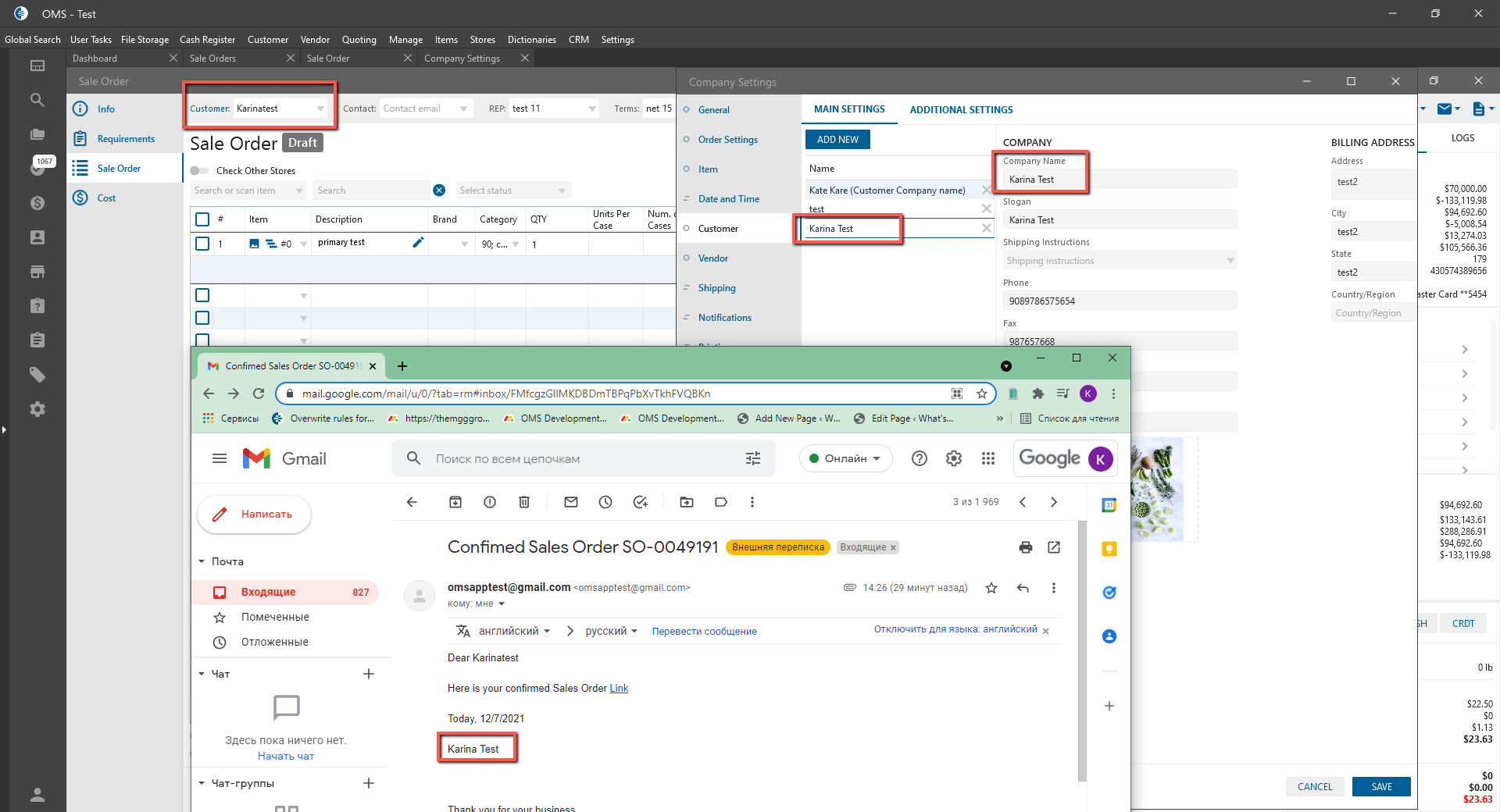This screenshot has width=1500, height=812.
Task: Click the Company Name input field
Action: (1120, 180)
